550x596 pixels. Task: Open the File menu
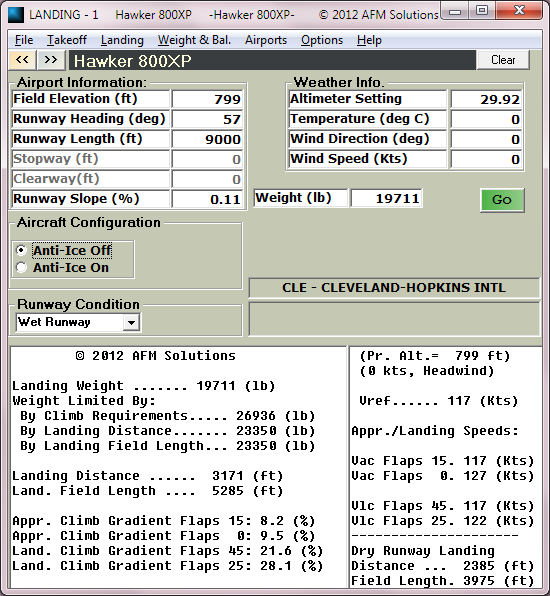pos(24,40)
